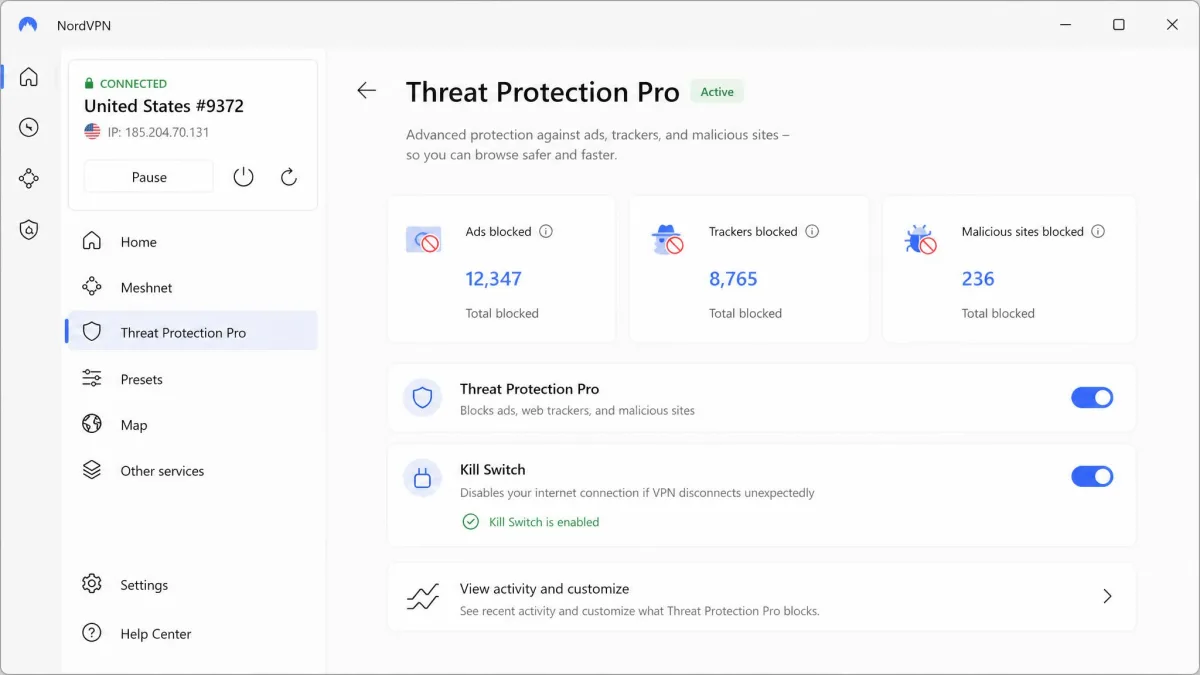The width and height of the screenshot is (1200, 675).
Task: Click the NordVPN logo in title bar
Action: tap(28, 25)
